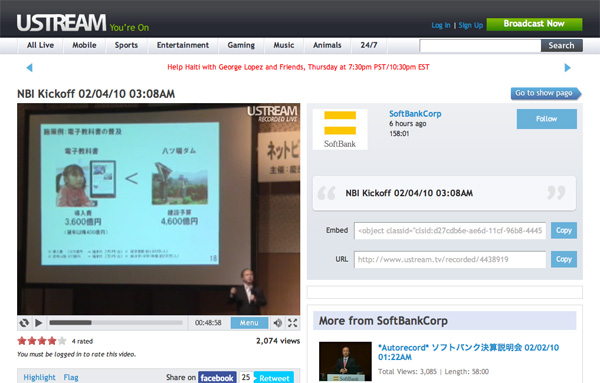Mute the video with speaker icon
600x383 pixels.
tap(278, 323)
